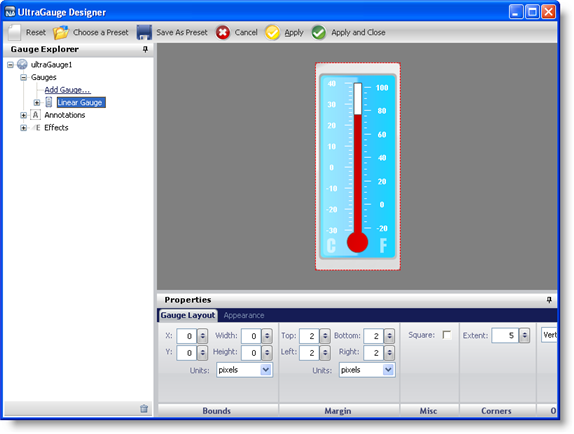Image resolution: width=574 pixels, height=434 pixels.
Task: Click the thermometer gauge preview
Action: tap(358, 167)
